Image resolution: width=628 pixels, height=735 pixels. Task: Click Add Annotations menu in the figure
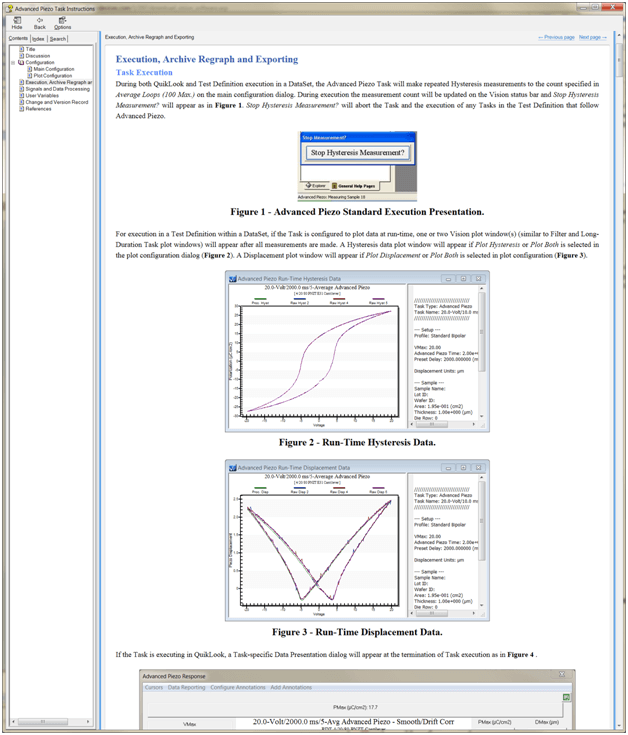(291, 687)
